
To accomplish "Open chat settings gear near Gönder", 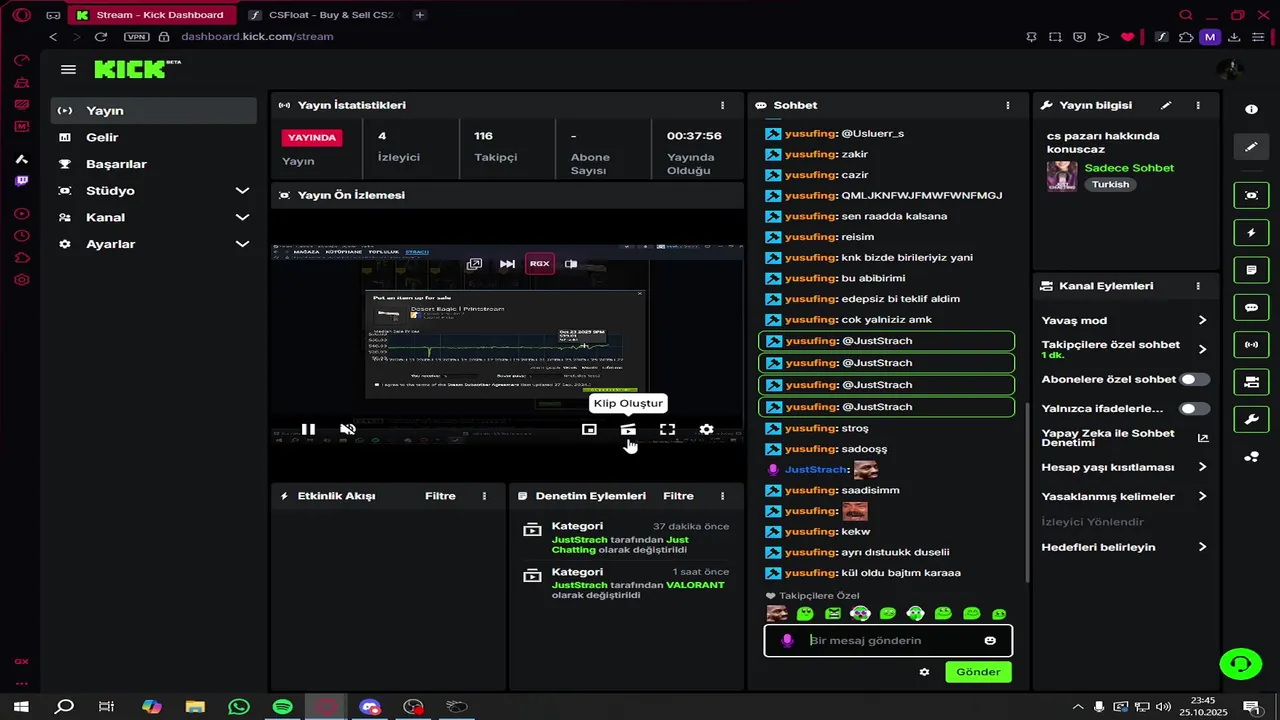I will click(x=924, y=672).
